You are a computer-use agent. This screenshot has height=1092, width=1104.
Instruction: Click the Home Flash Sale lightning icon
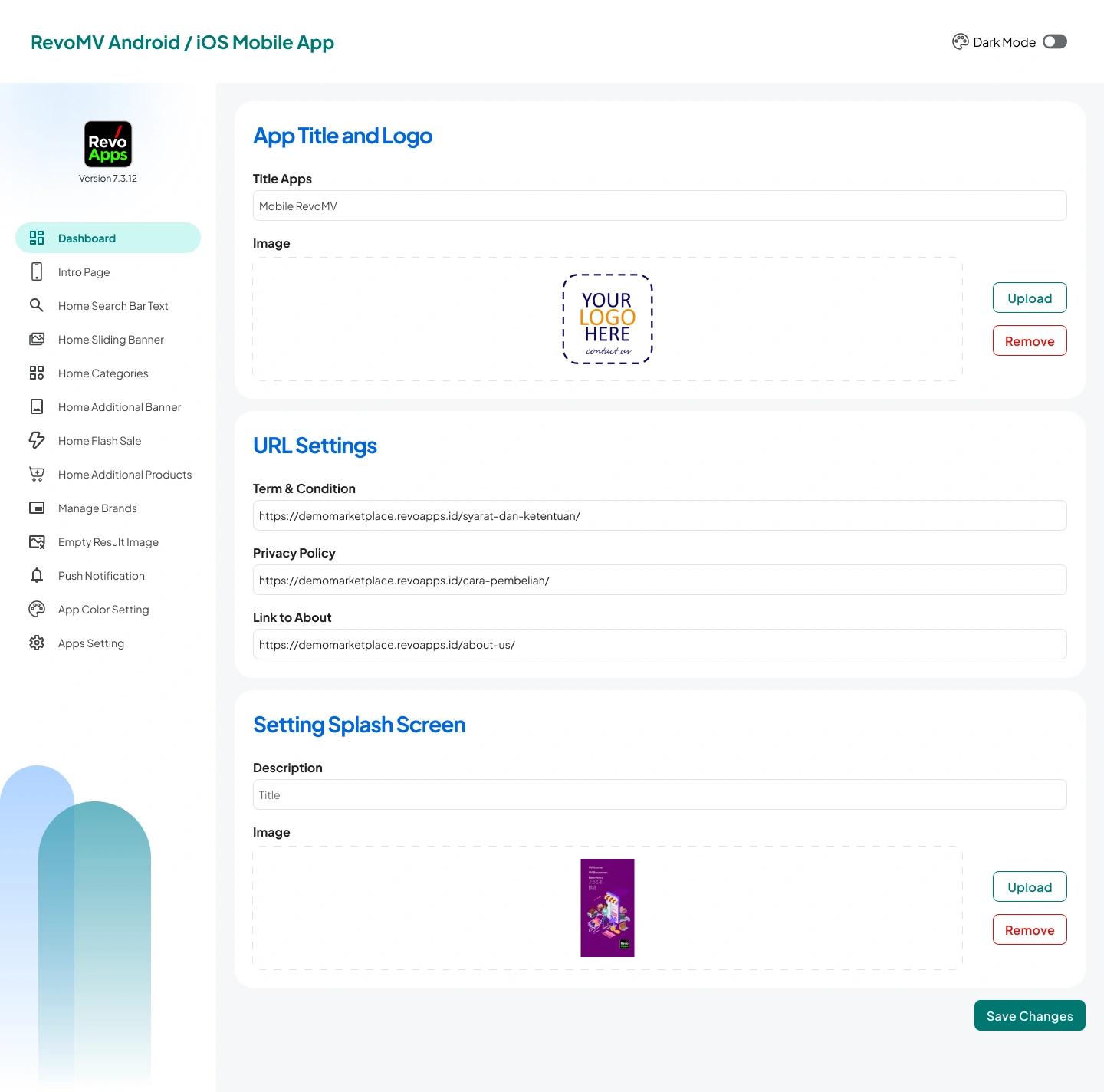37,440
